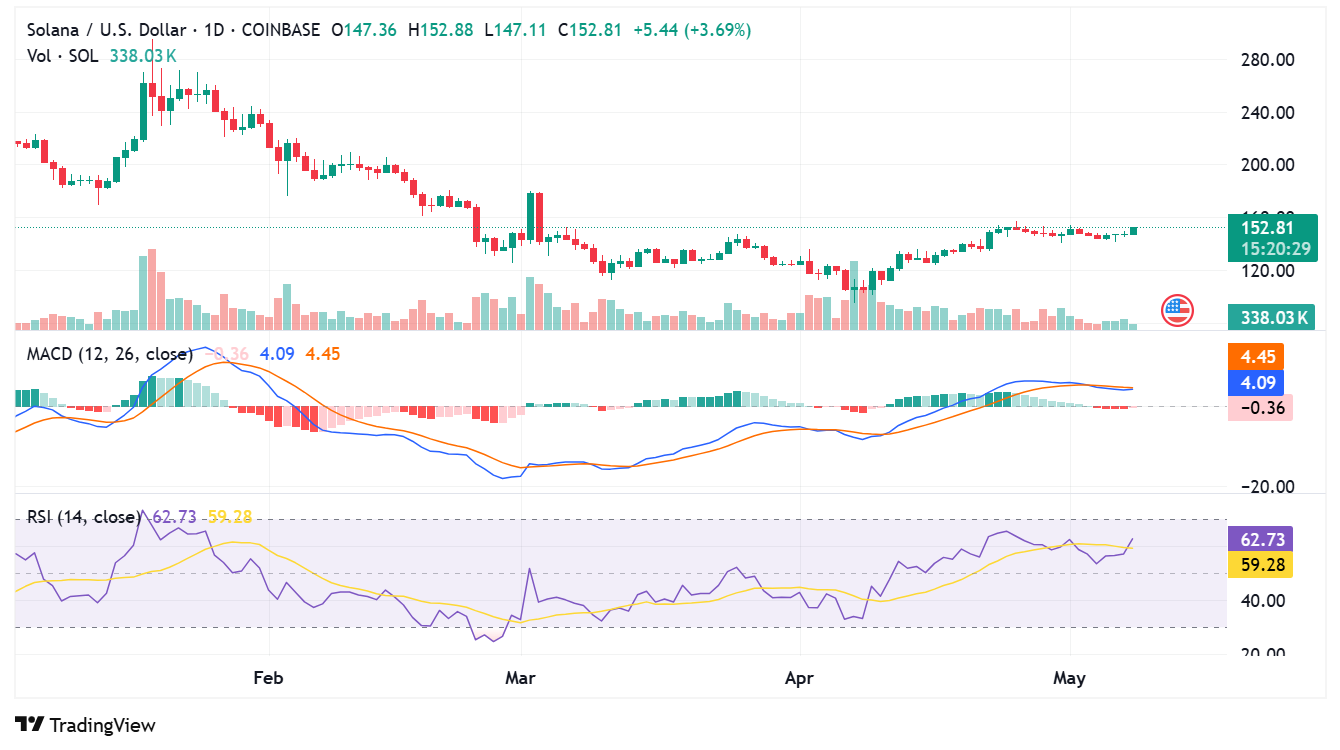The width and height of the screenshot is (1340, 750).
Task: Click the May date axis label
Action: point(1069,678)
